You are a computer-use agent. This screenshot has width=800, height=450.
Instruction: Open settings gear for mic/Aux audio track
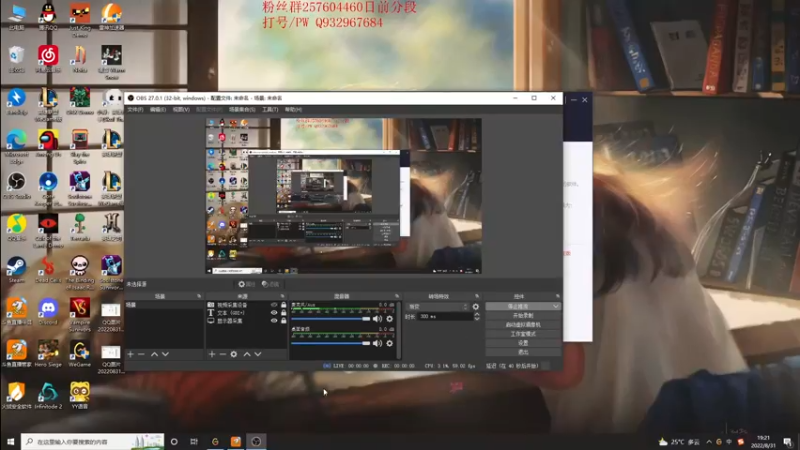coord(390,319)
